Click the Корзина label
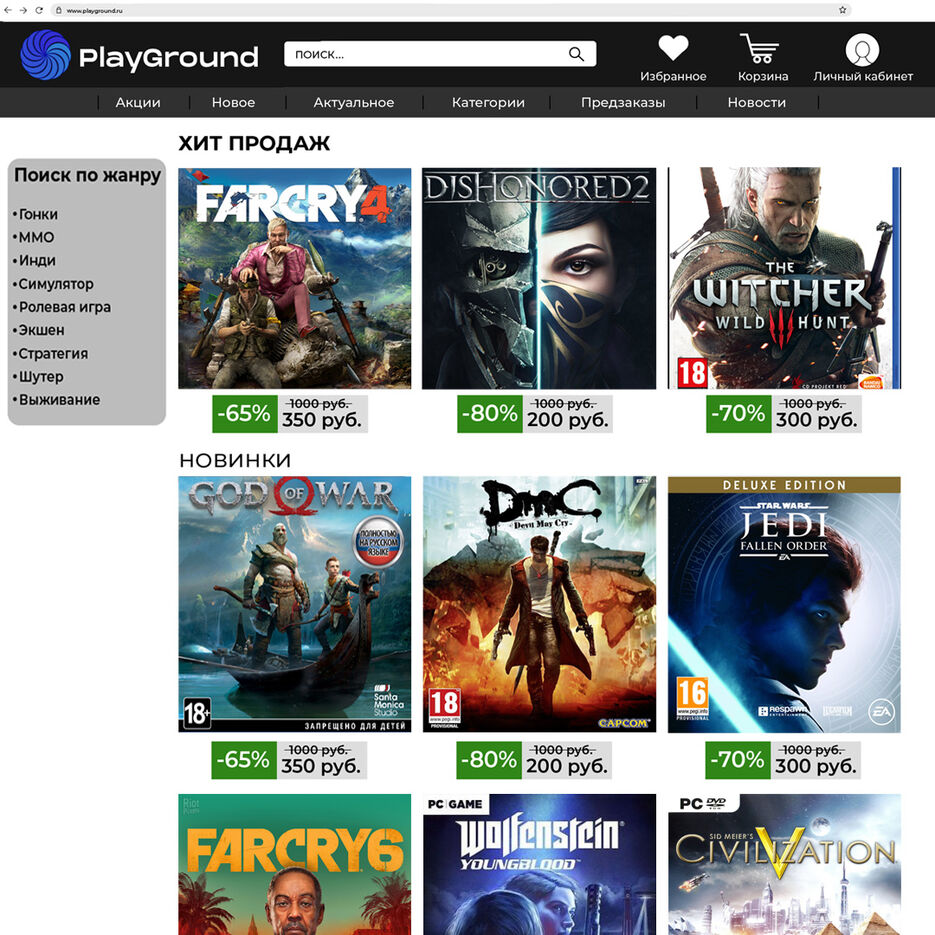Screen dimensions: 935x935 763,76
